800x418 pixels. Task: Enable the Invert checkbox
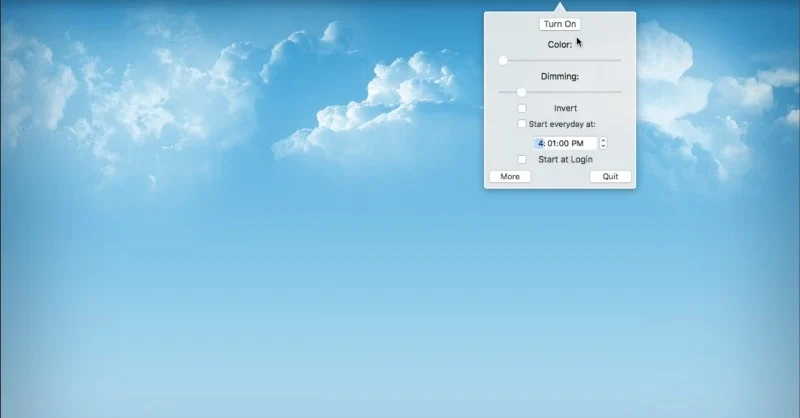522,108
